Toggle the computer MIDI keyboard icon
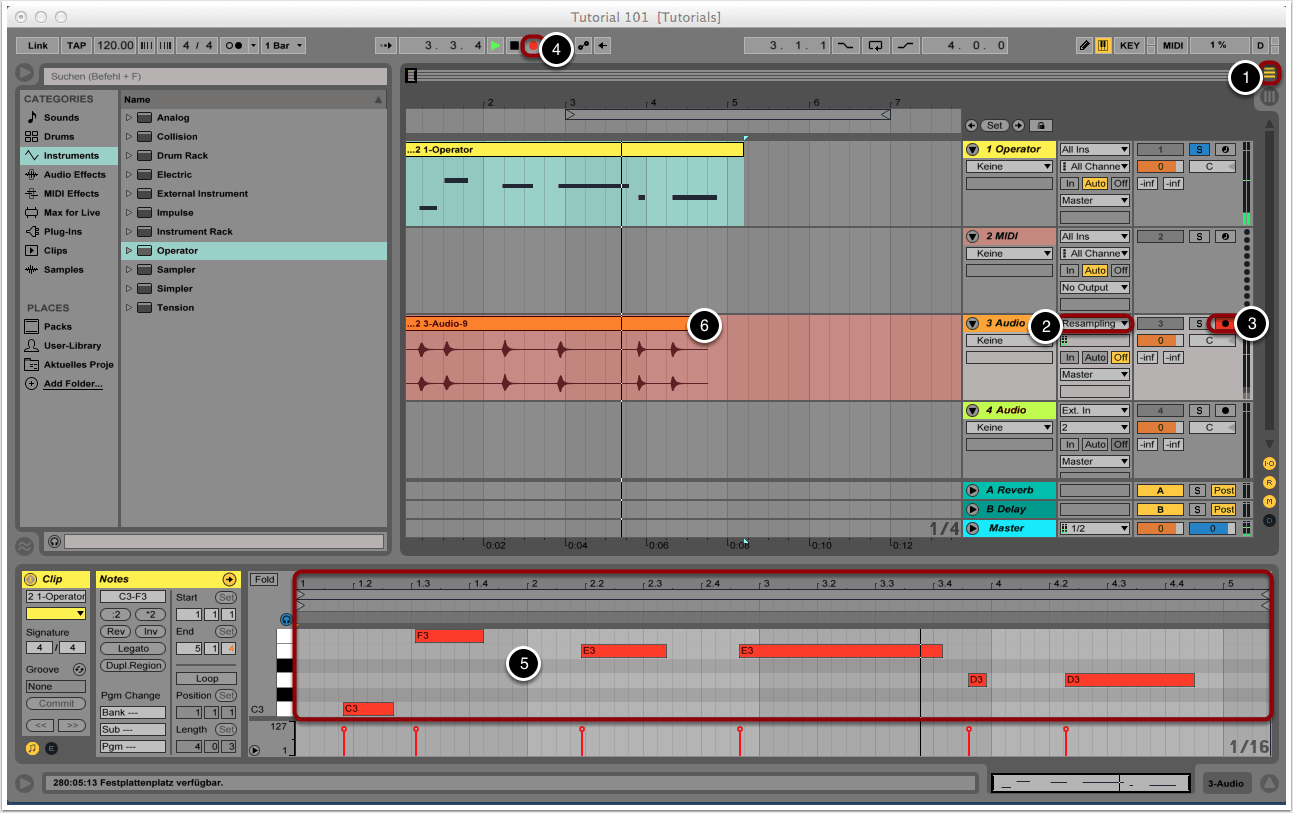The width and height of the screenshot is (1293, 813). pyautogui.click(x=1104, y=46)
